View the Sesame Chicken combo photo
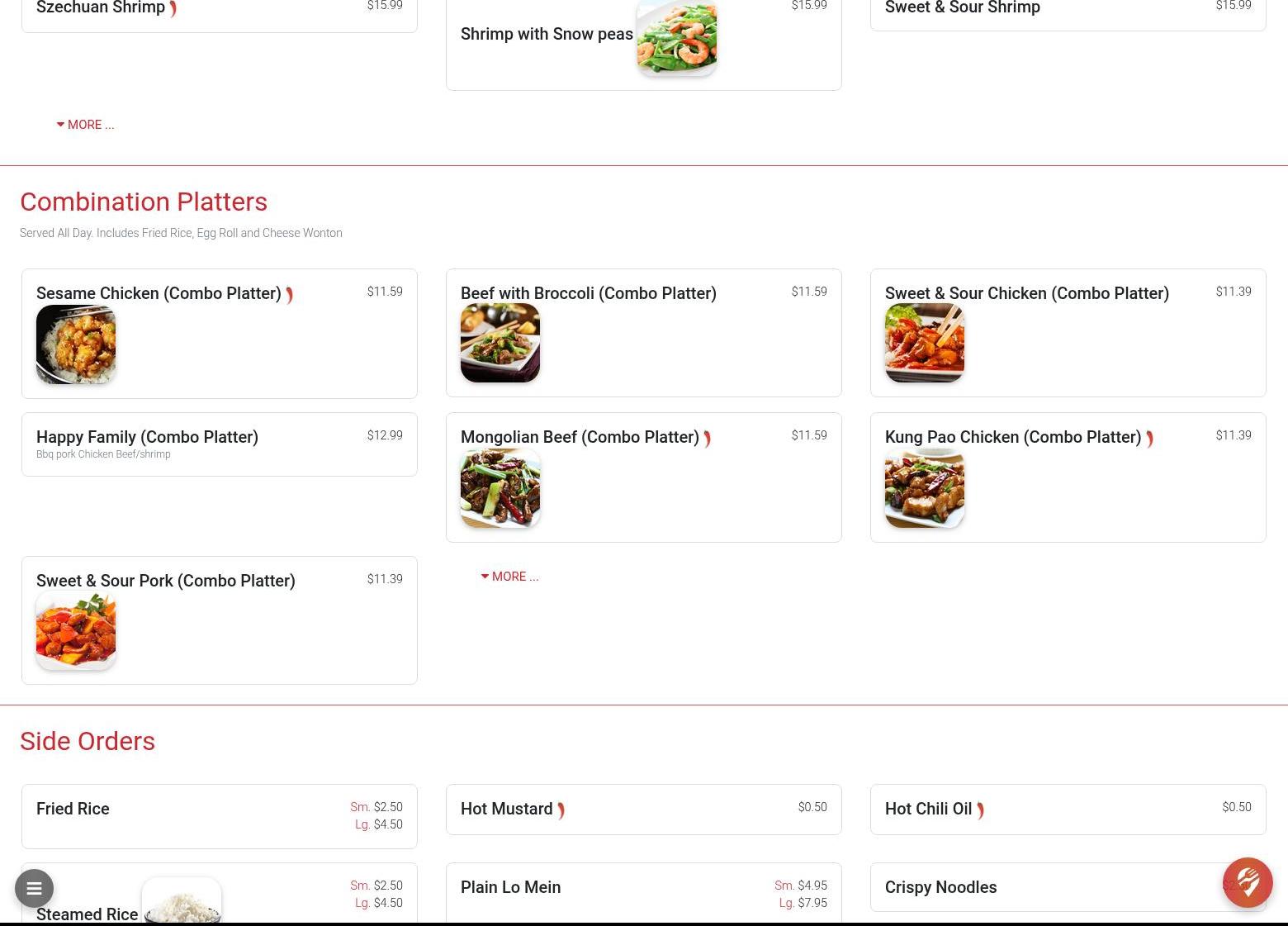The width and height of the screenshot is (1288, 926). point(76,344)
